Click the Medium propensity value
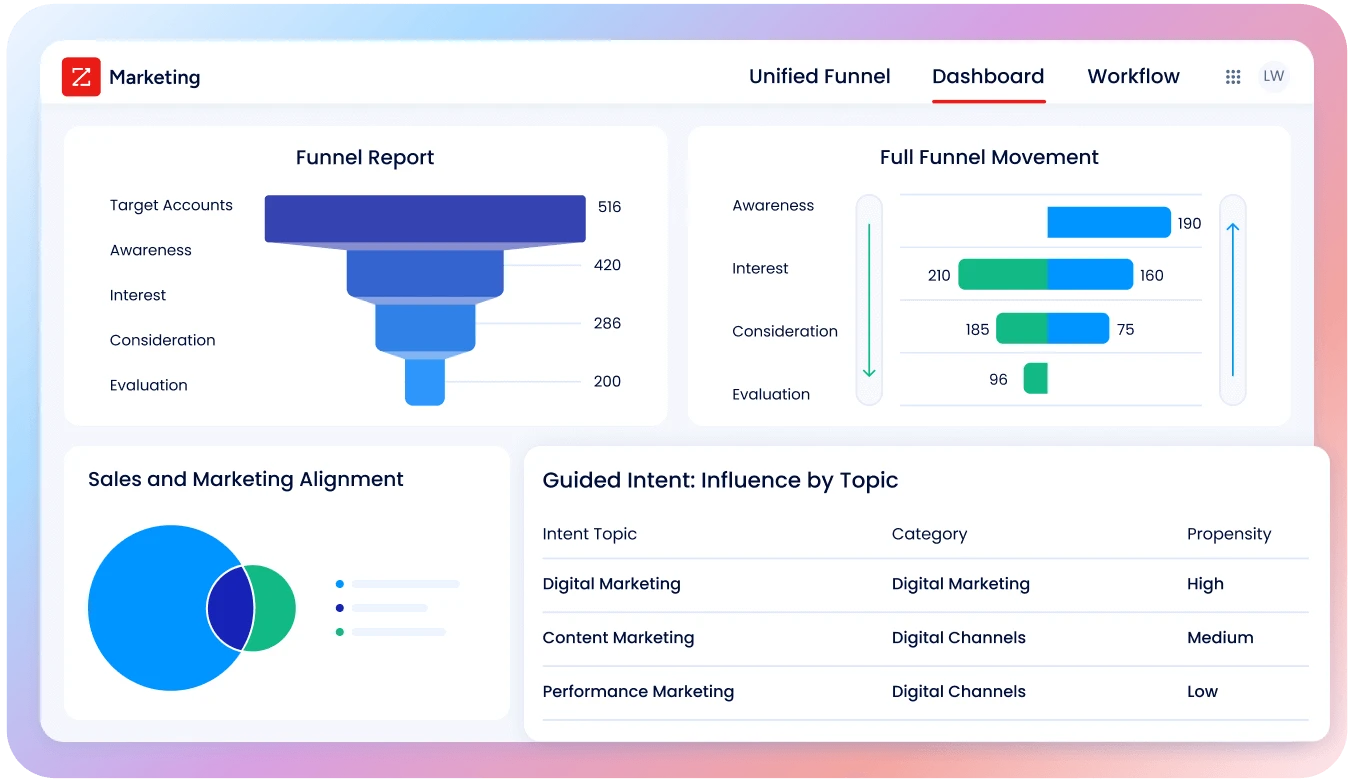The width and height of the screenshot is (1354, 782). point(1220,638)
